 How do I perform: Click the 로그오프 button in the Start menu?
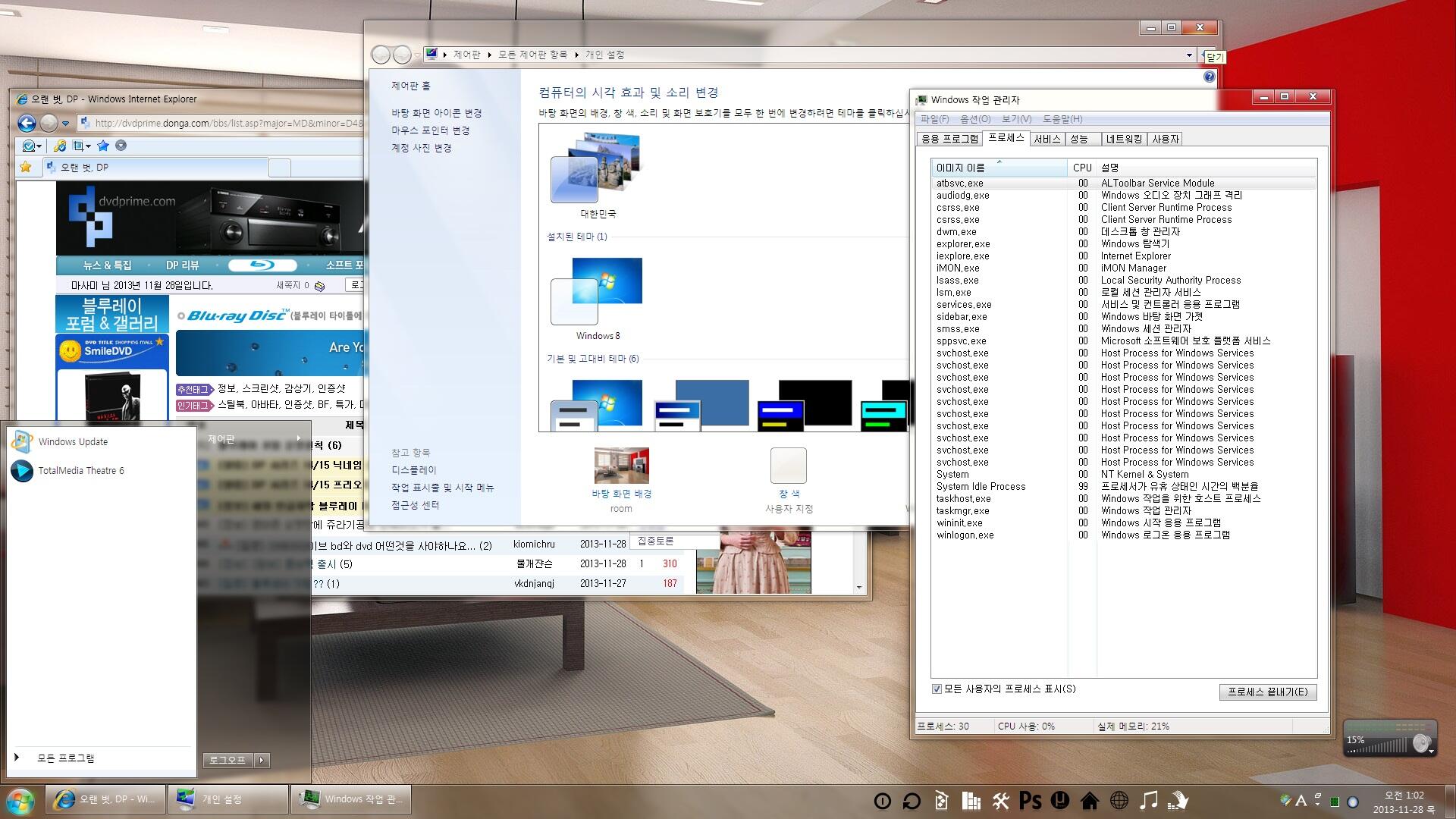click(x=227, y=760)
